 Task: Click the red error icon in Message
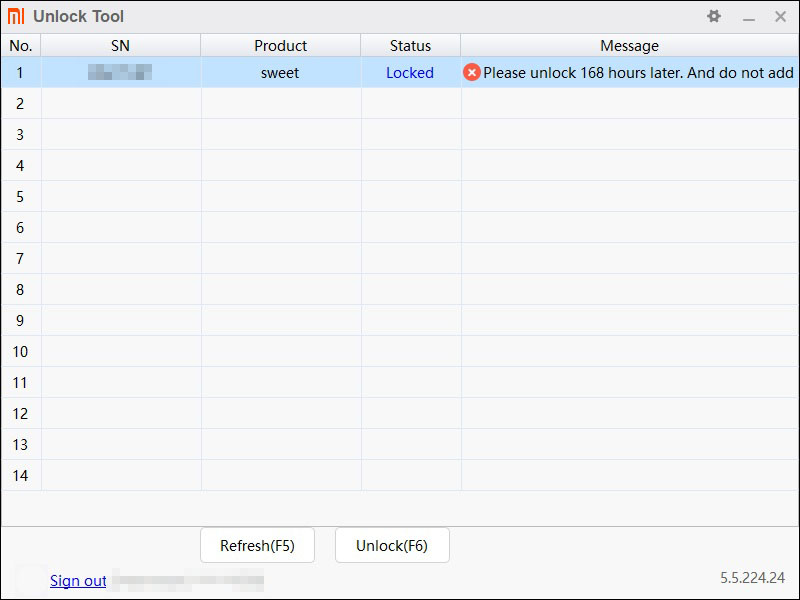(471, 72)
